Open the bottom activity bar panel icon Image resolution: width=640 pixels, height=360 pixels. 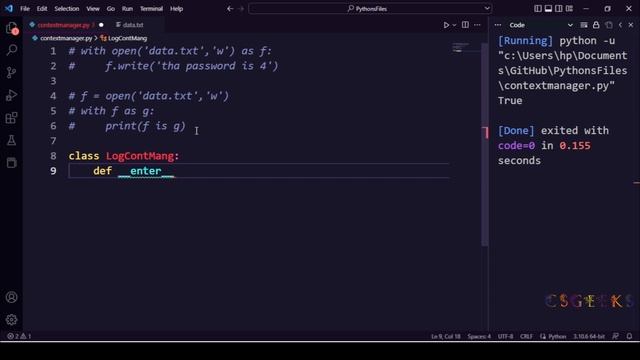12,162
